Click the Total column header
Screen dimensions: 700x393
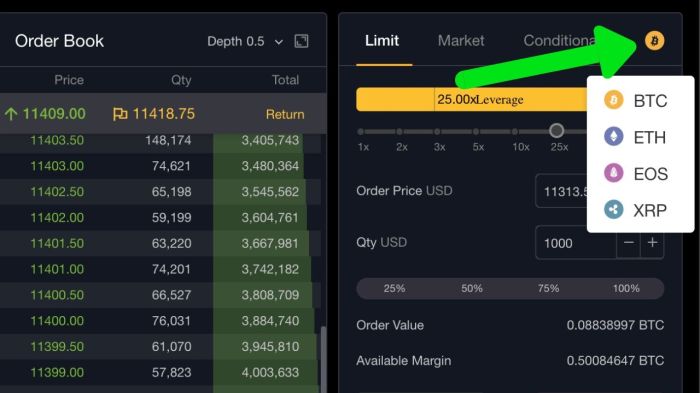coord(285,80)
